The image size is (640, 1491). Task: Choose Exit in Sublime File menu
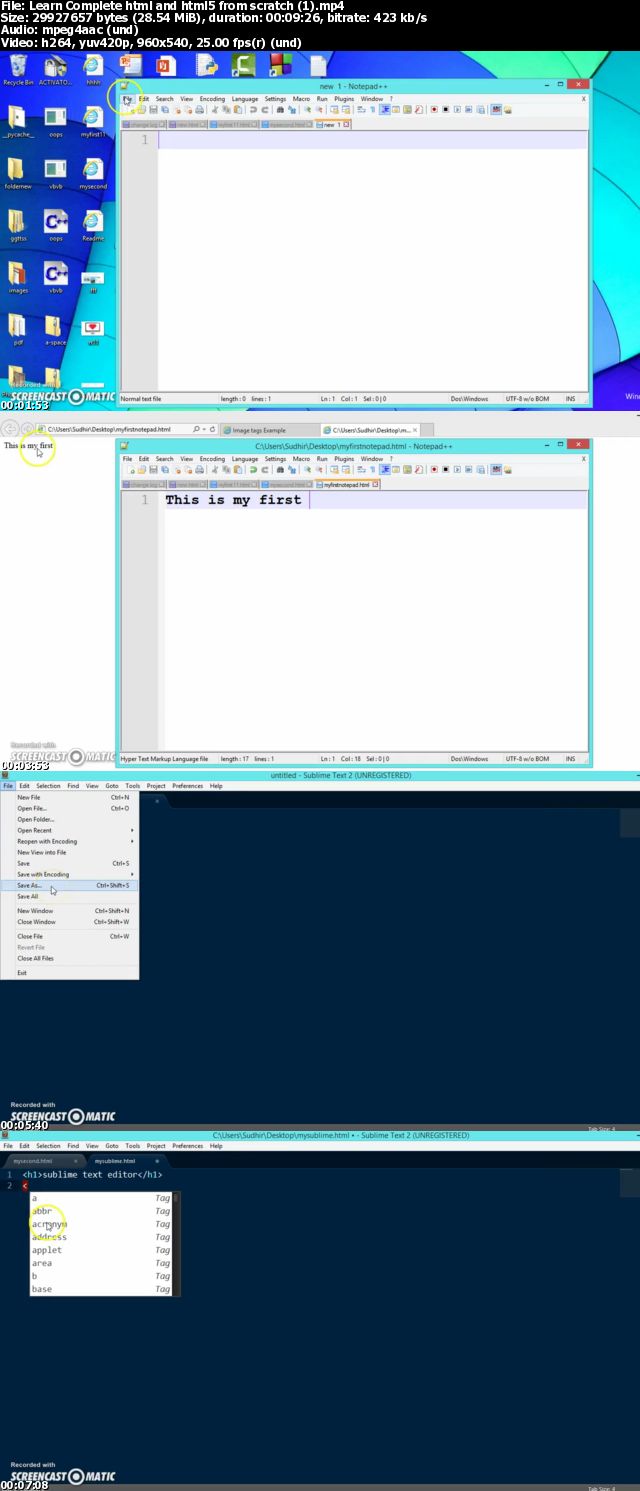69,973
